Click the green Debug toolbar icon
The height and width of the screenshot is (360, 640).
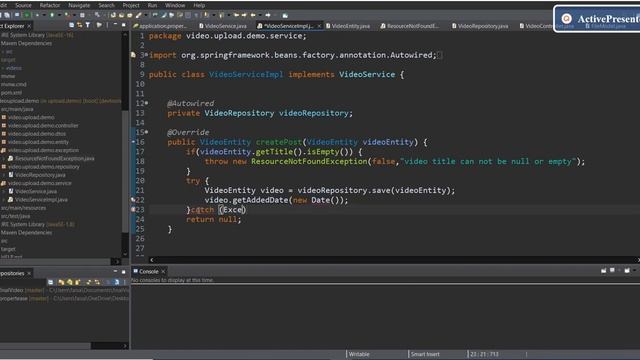pos(27,15)
